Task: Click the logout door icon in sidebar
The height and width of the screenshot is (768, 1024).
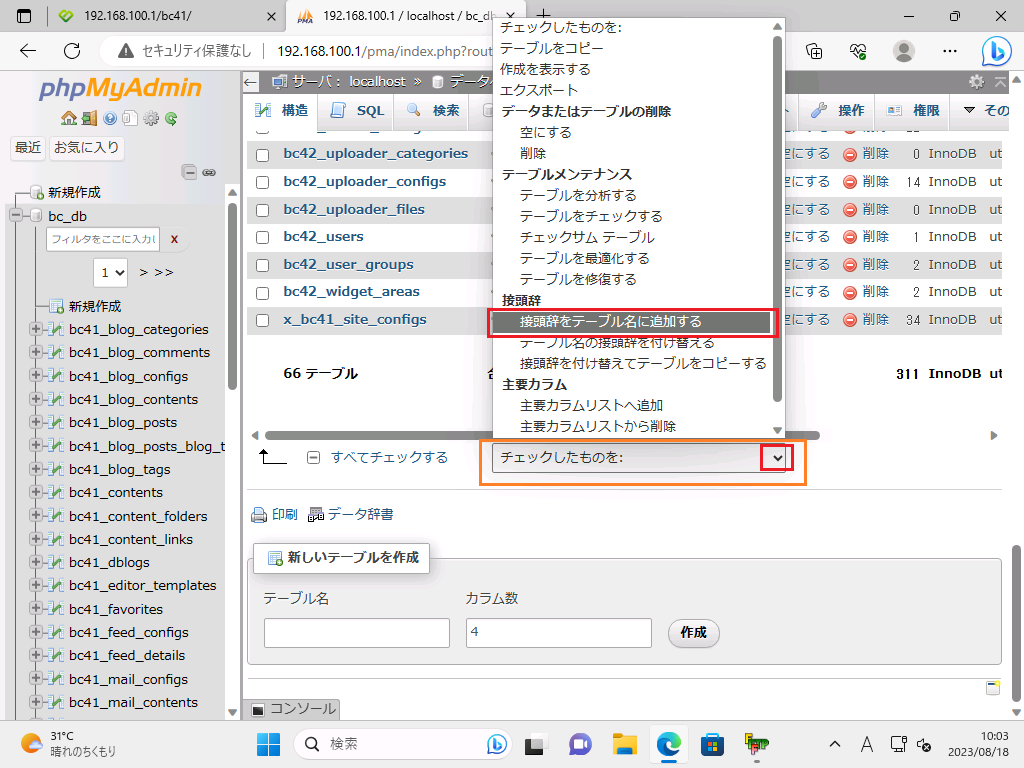Action: click(x=88, y=118)
